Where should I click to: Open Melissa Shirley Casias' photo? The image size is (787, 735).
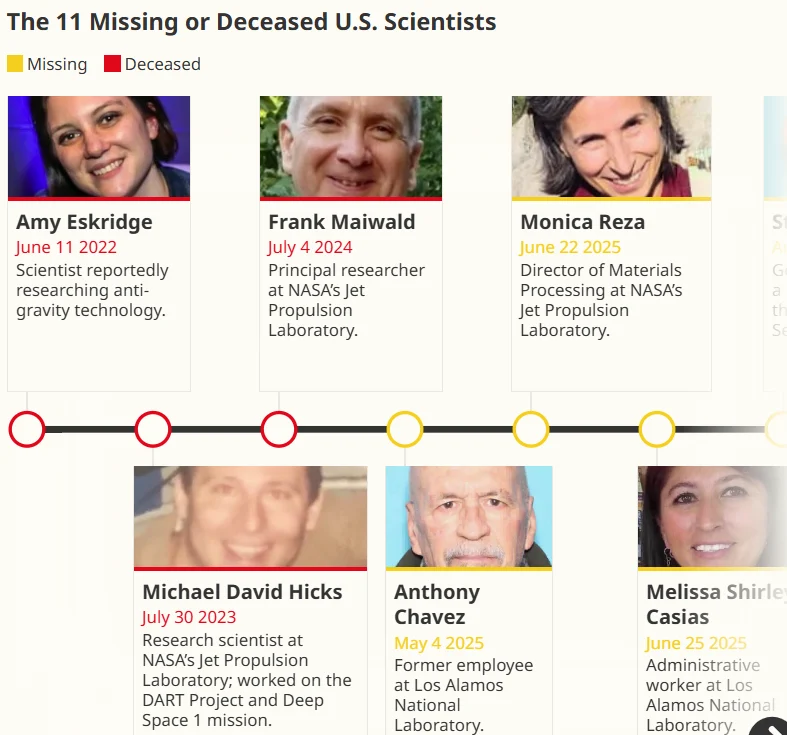712,516
